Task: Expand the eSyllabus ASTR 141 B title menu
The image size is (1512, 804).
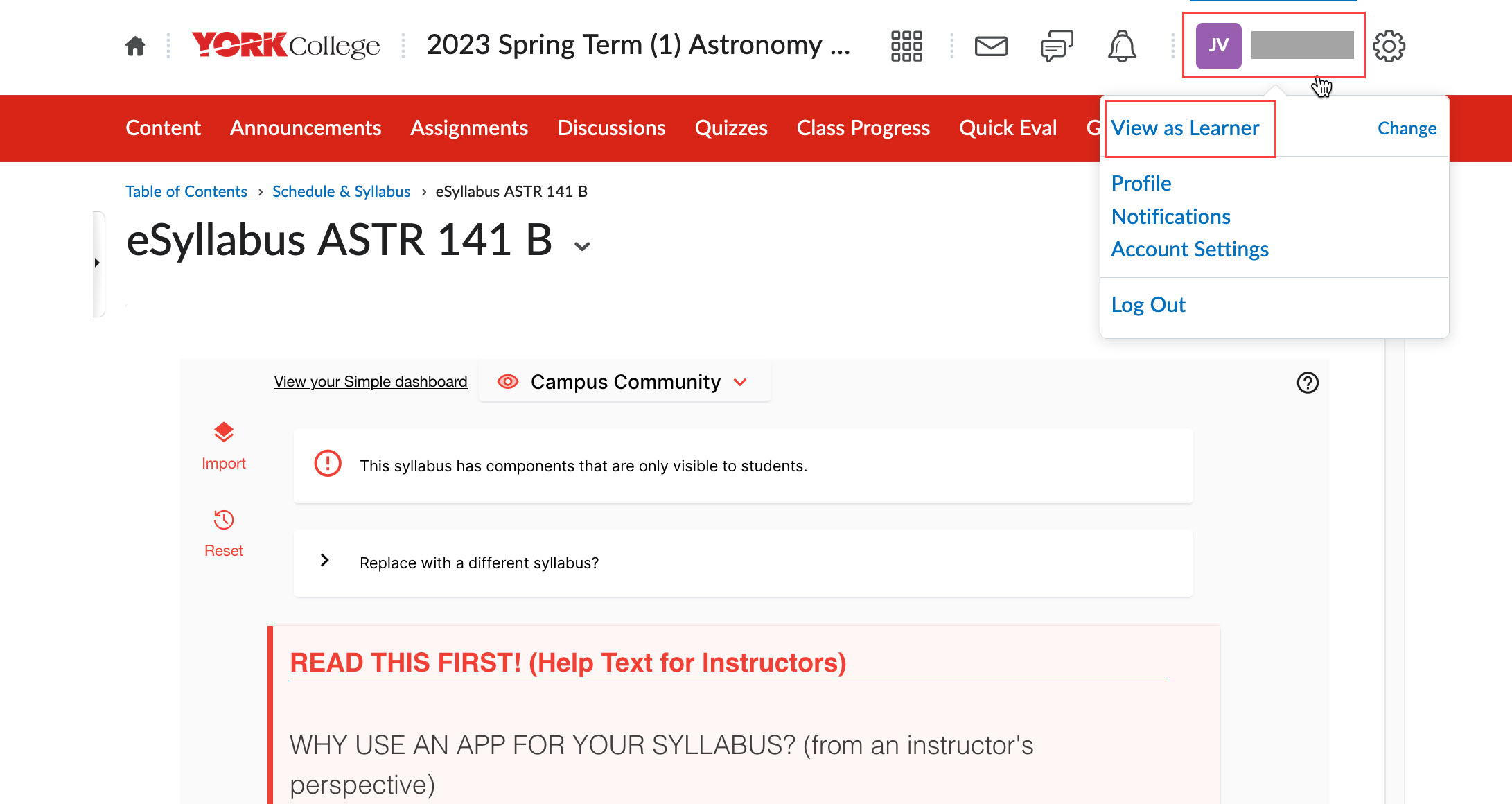Action: [582, 246]
